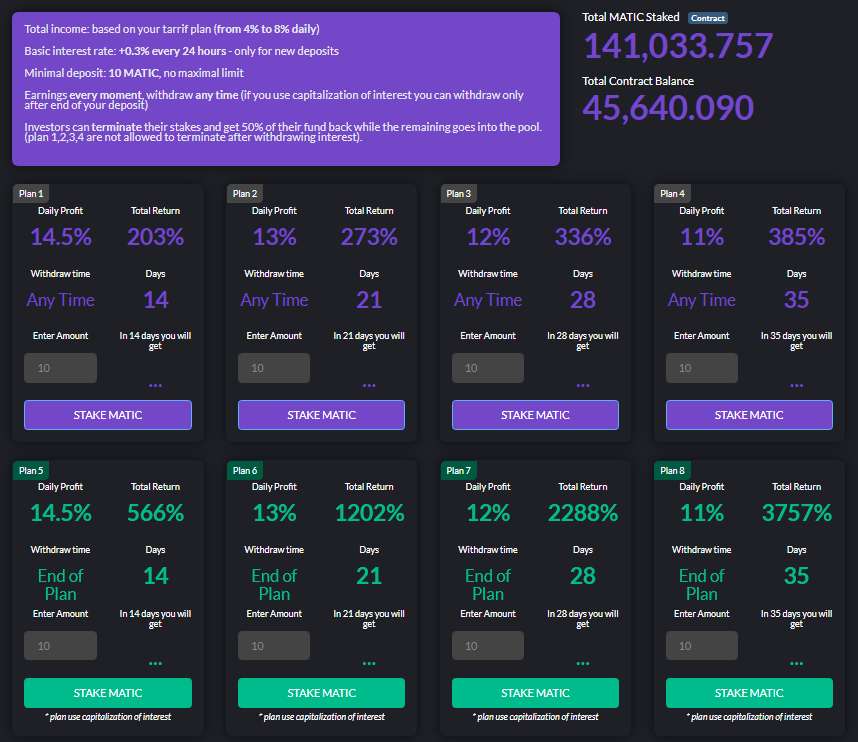Select the Plan 8 label tag

point(672,471)
